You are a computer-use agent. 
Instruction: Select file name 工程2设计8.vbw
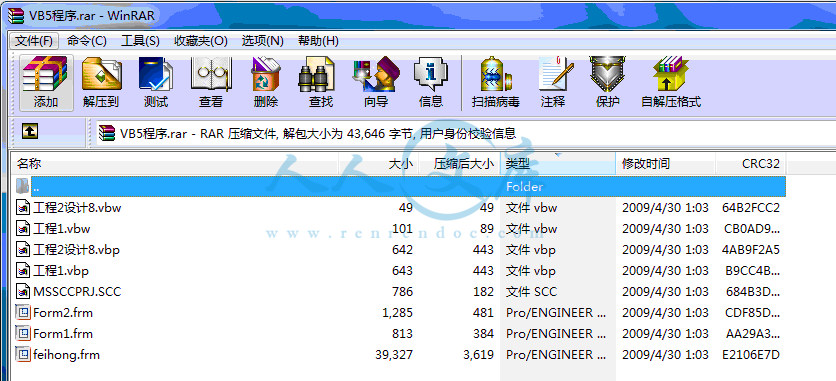pyautogui.click(x=77, y=208)
